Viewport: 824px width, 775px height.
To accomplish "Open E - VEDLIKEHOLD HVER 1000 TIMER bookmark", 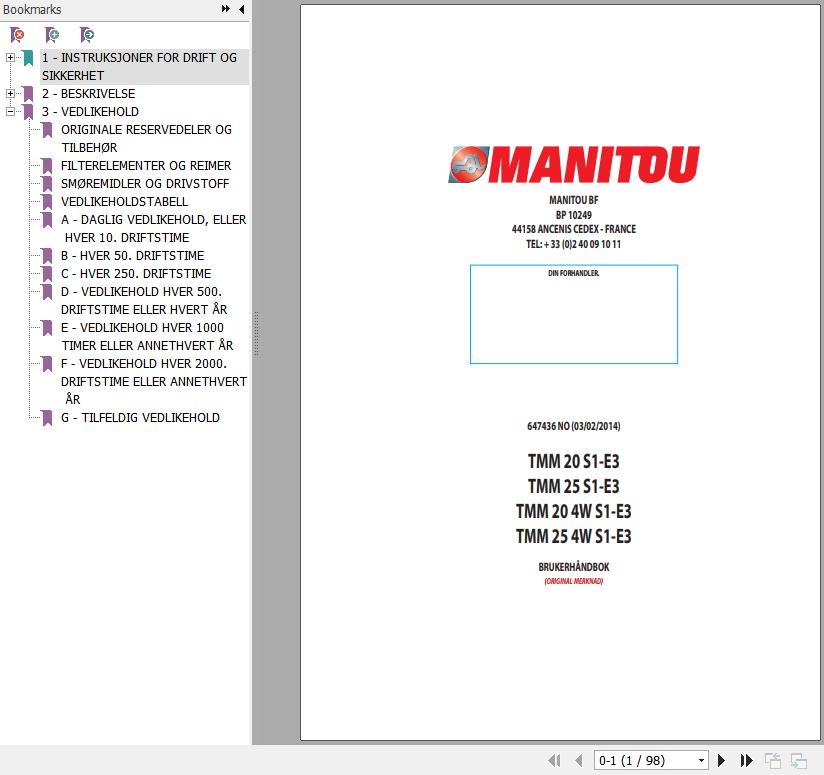I will 147,336.
